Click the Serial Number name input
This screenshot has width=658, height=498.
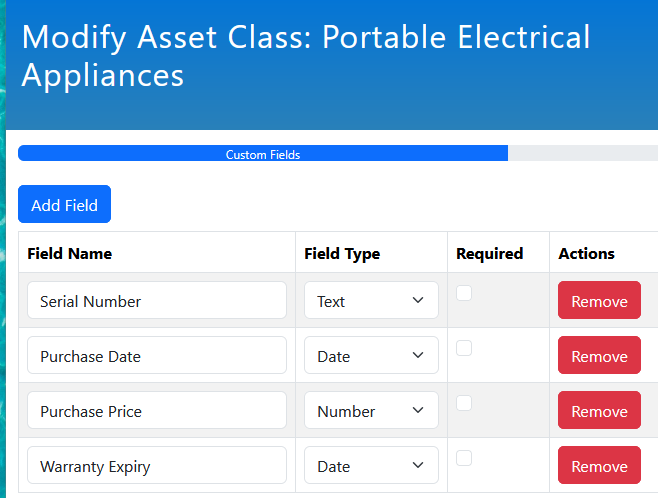(157, 301)
